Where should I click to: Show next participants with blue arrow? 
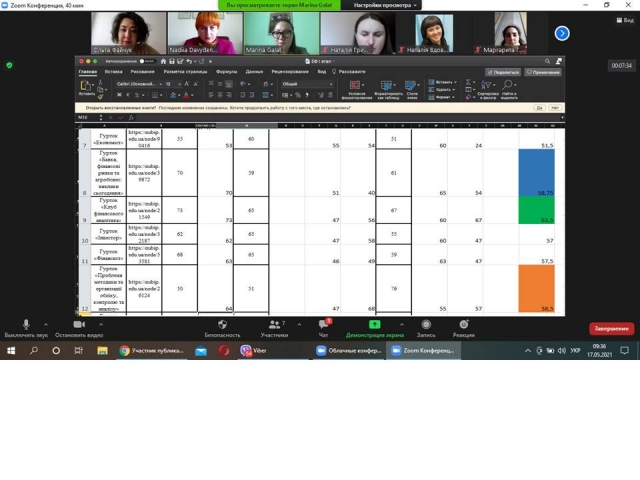click(x=562, y=33)
